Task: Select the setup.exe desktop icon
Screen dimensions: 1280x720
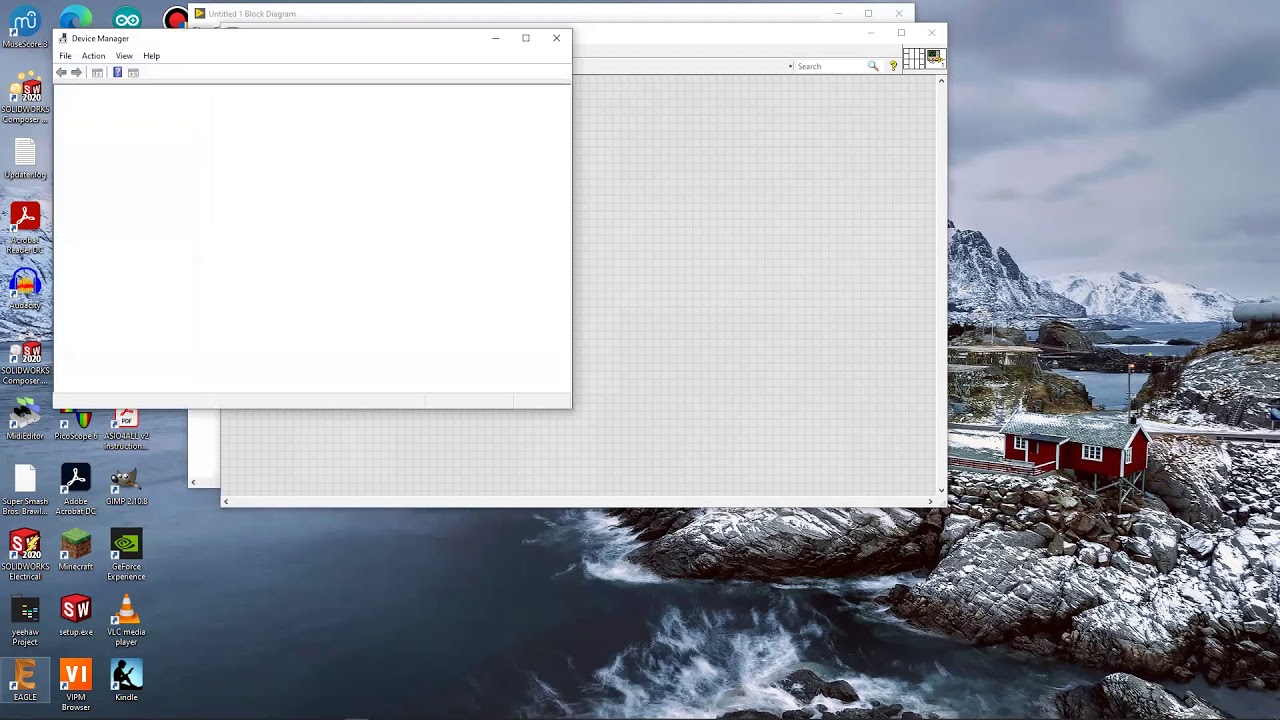Action: coord(76,616)
